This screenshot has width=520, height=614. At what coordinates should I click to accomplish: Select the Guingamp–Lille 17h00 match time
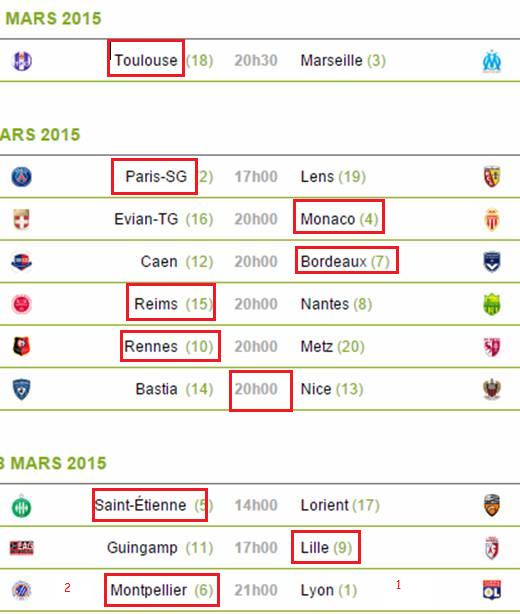(256, 547)
